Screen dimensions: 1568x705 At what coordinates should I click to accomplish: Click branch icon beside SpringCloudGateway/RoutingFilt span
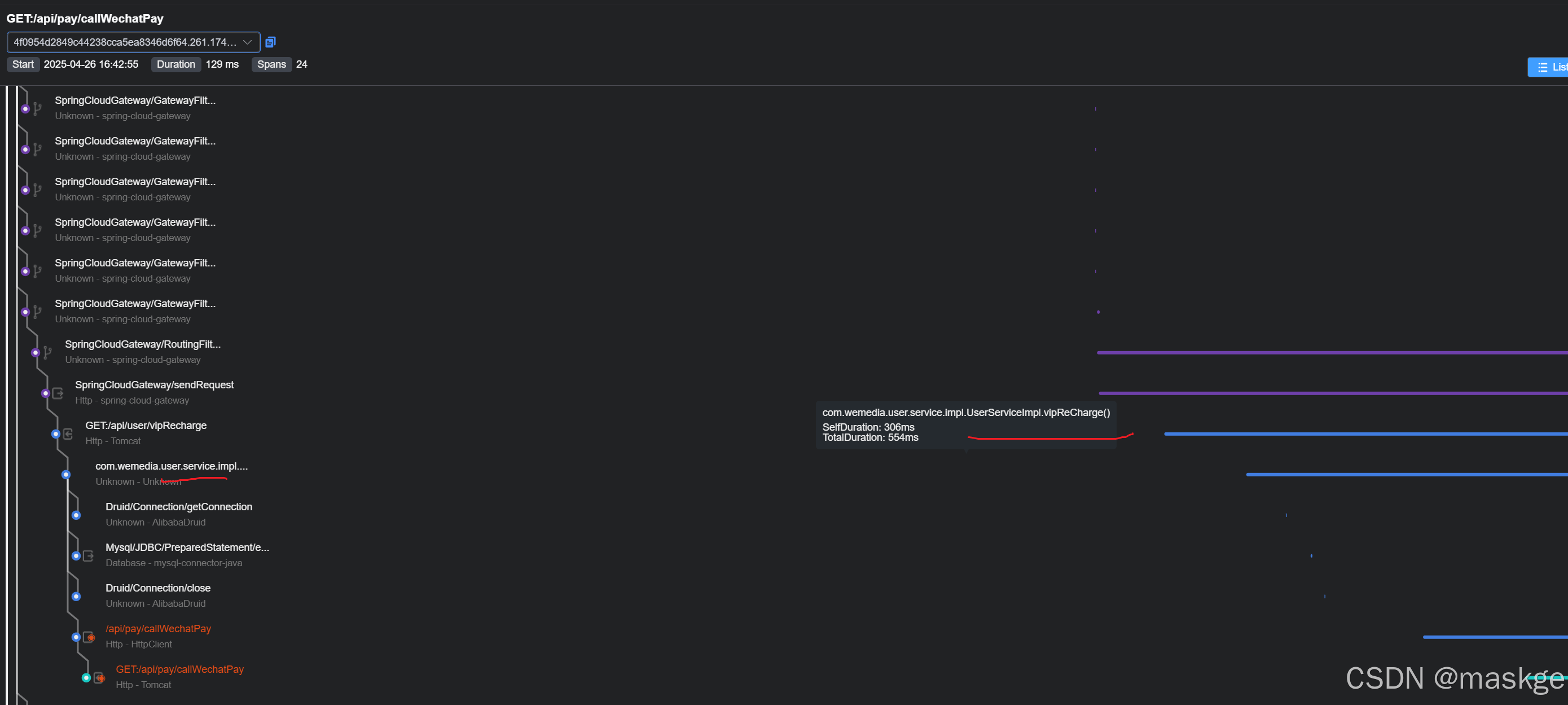coord(47,352)
